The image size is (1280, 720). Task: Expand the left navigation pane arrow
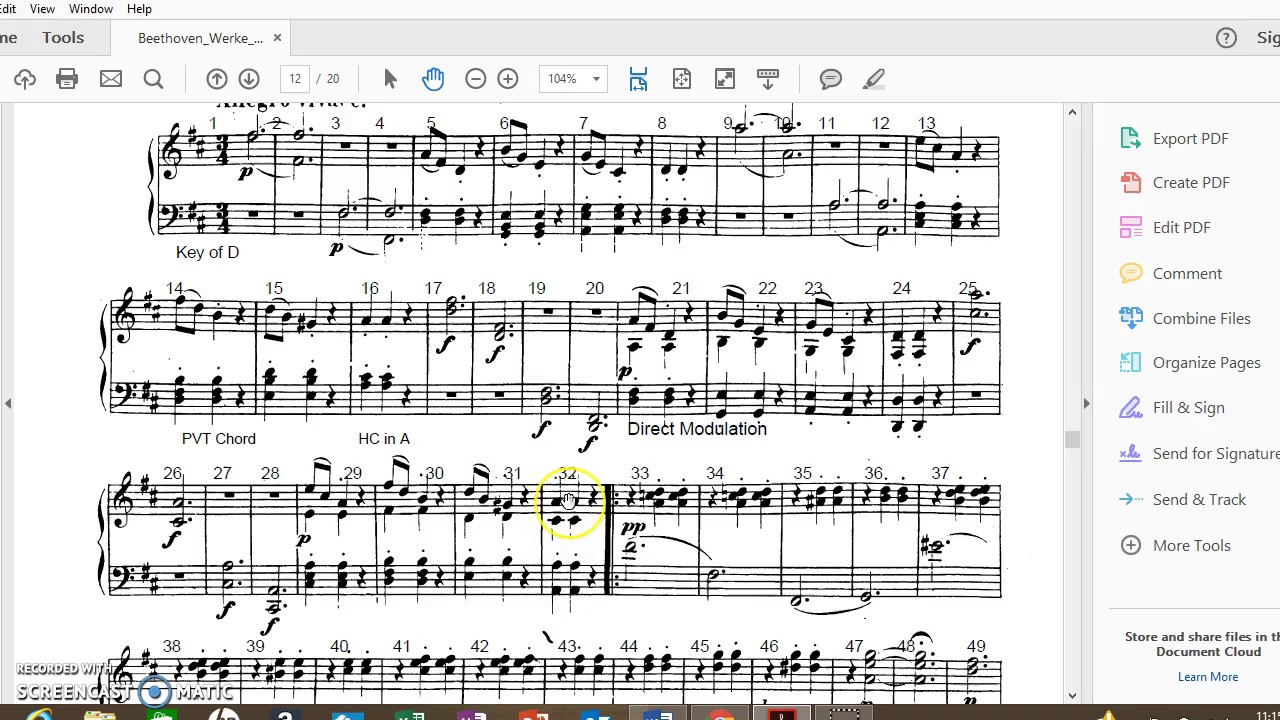(x=8, y=404)
